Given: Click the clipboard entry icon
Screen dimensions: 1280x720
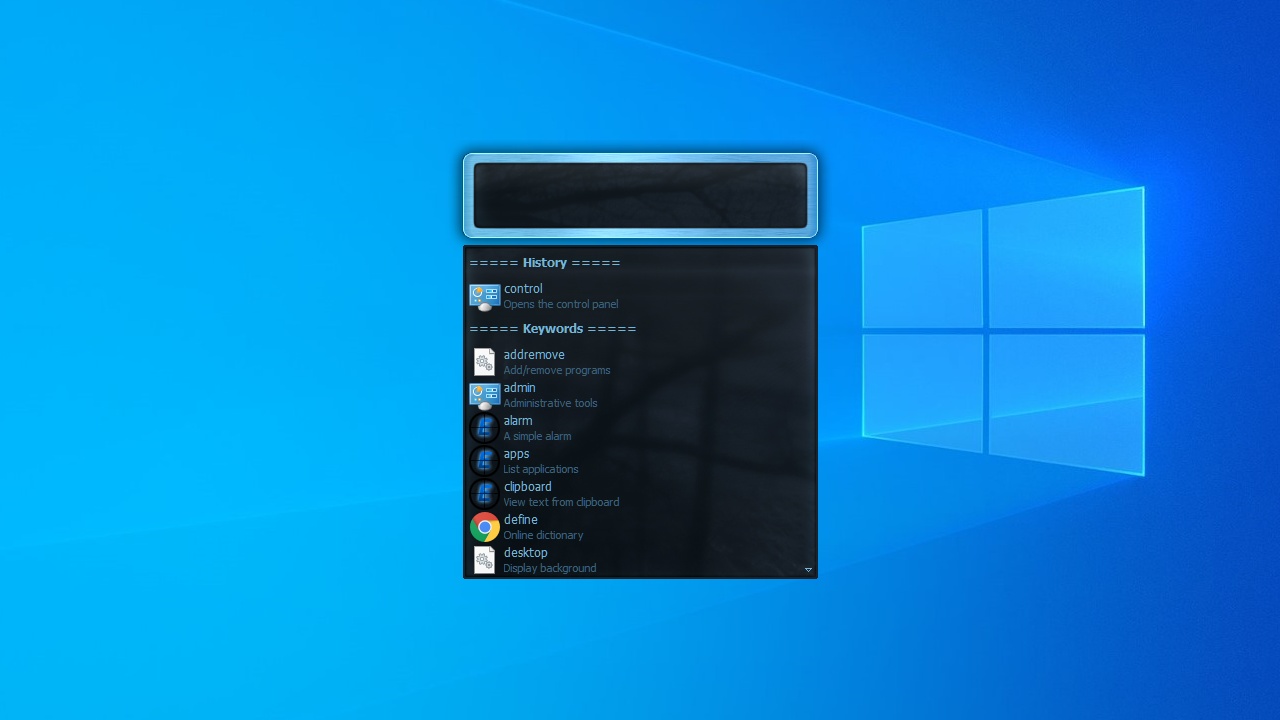Looking at the screenshot, I should (485, 494).
